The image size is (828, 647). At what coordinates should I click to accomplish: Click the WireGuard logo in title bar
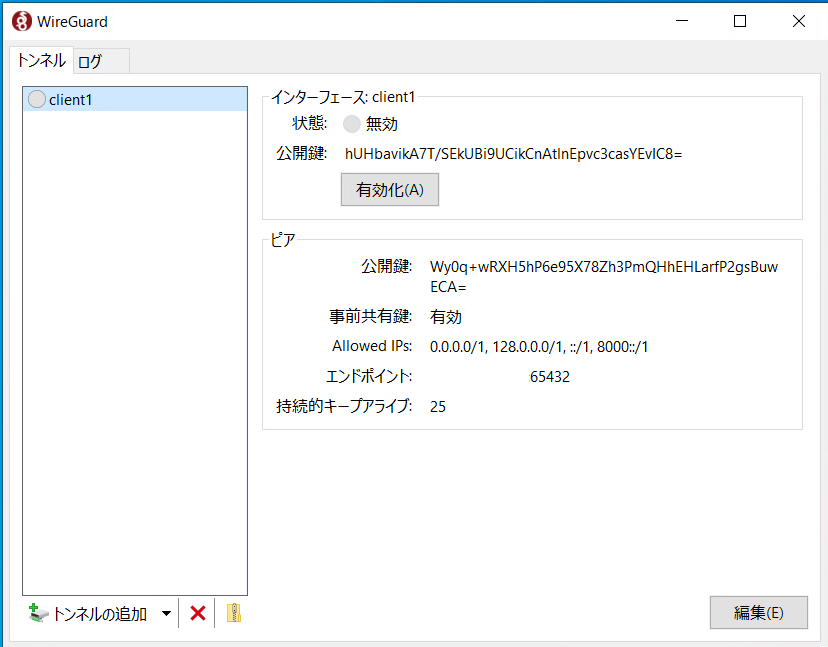22,22
